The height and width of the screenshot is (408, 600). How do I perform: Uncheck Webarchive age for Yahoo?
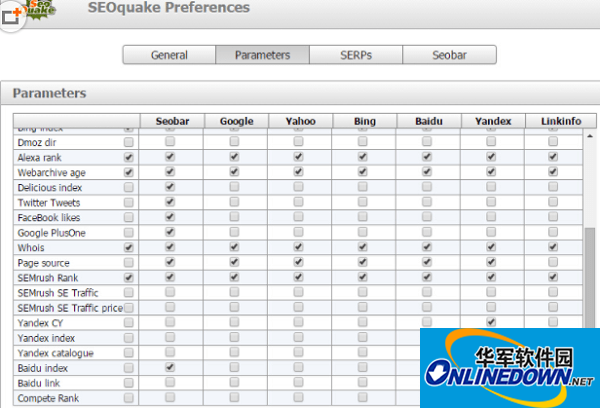(298, 171)
